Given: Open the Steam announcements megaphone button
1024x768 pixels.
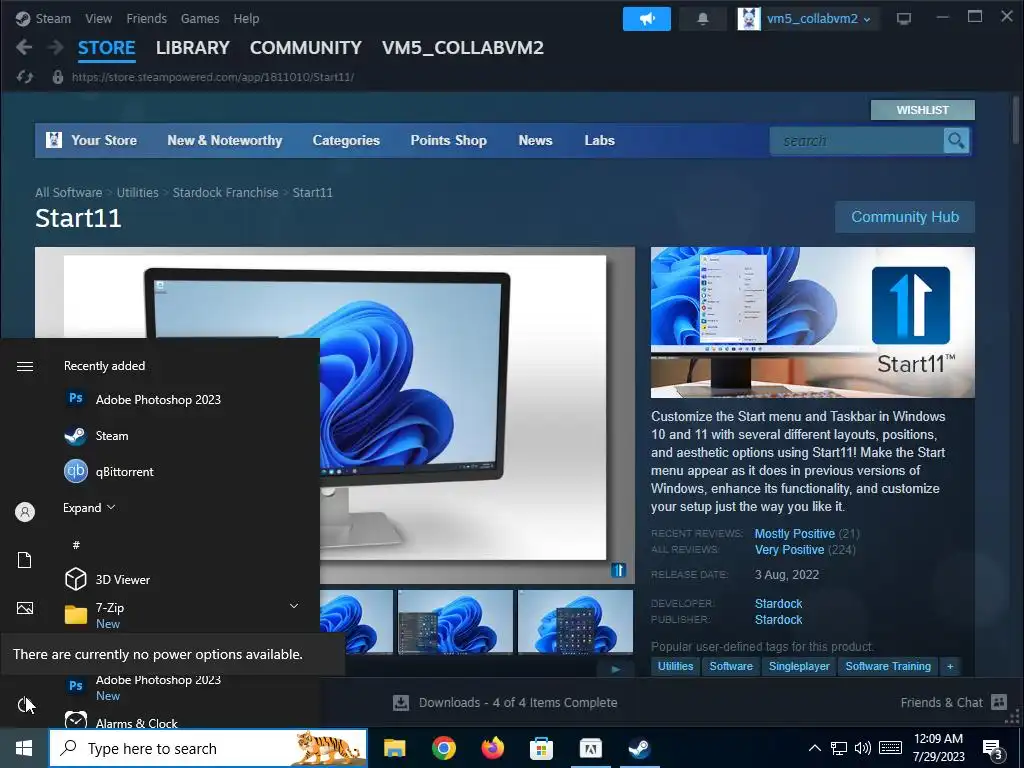Looking at the screenshot, I should 647,19.
